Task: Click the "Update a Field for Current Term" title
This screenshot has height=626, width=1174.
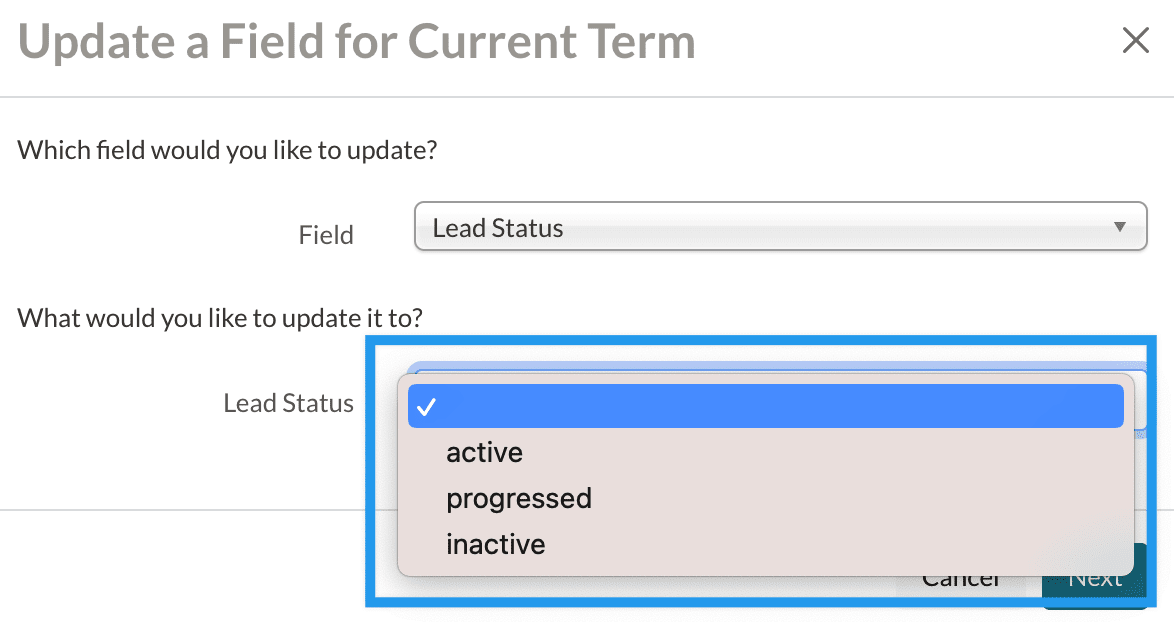Action: 356,42
